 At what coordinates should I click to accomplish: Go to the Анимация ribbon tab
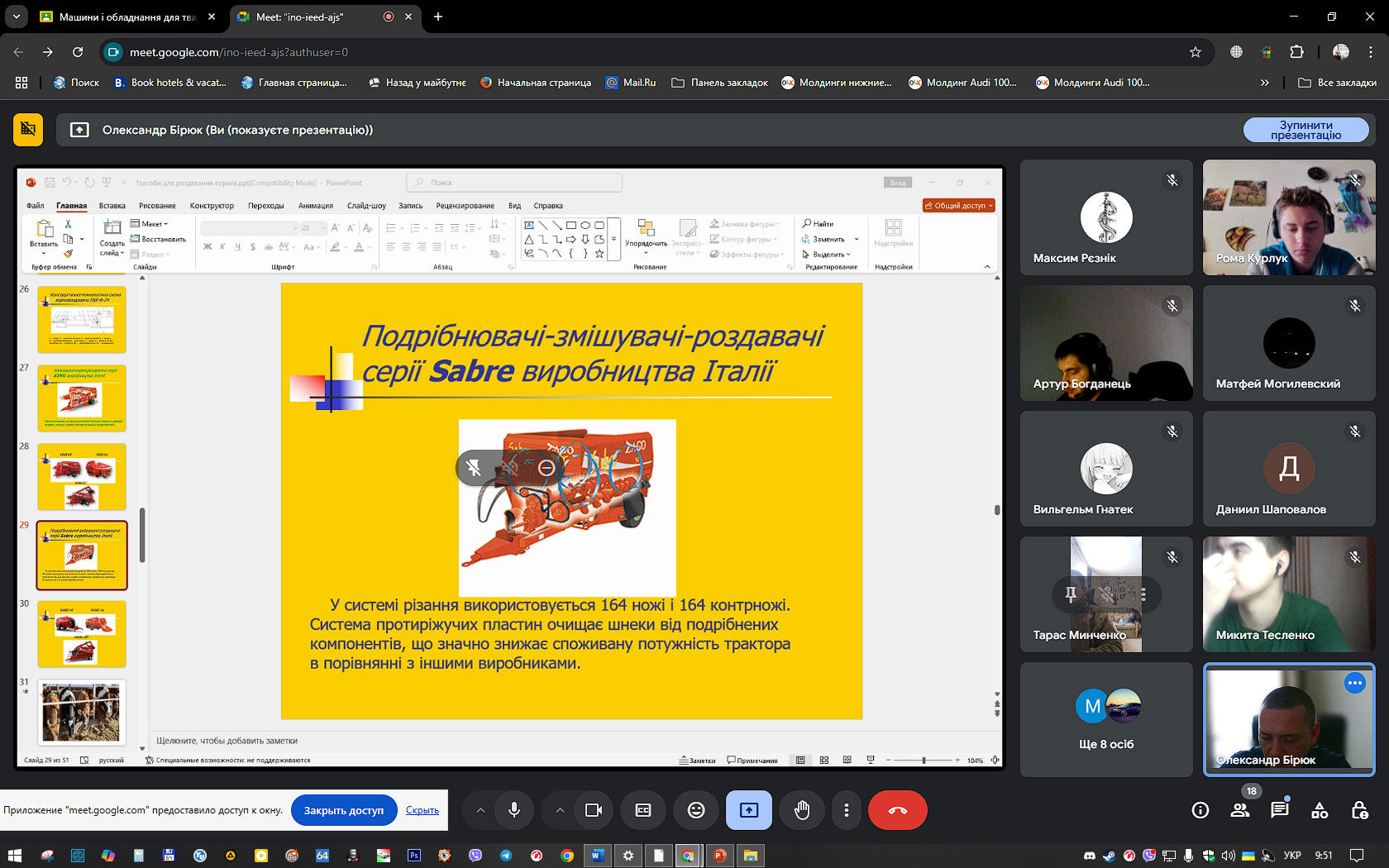click(x=316, y=206)
